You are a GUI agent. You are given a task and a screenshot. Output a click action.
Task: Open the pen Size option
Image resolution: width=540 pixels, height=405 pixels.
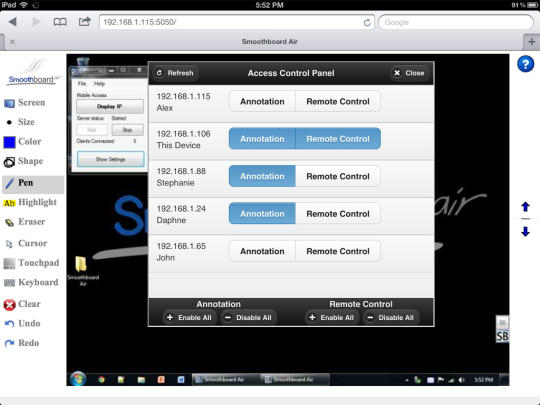(x=20, y=122)
